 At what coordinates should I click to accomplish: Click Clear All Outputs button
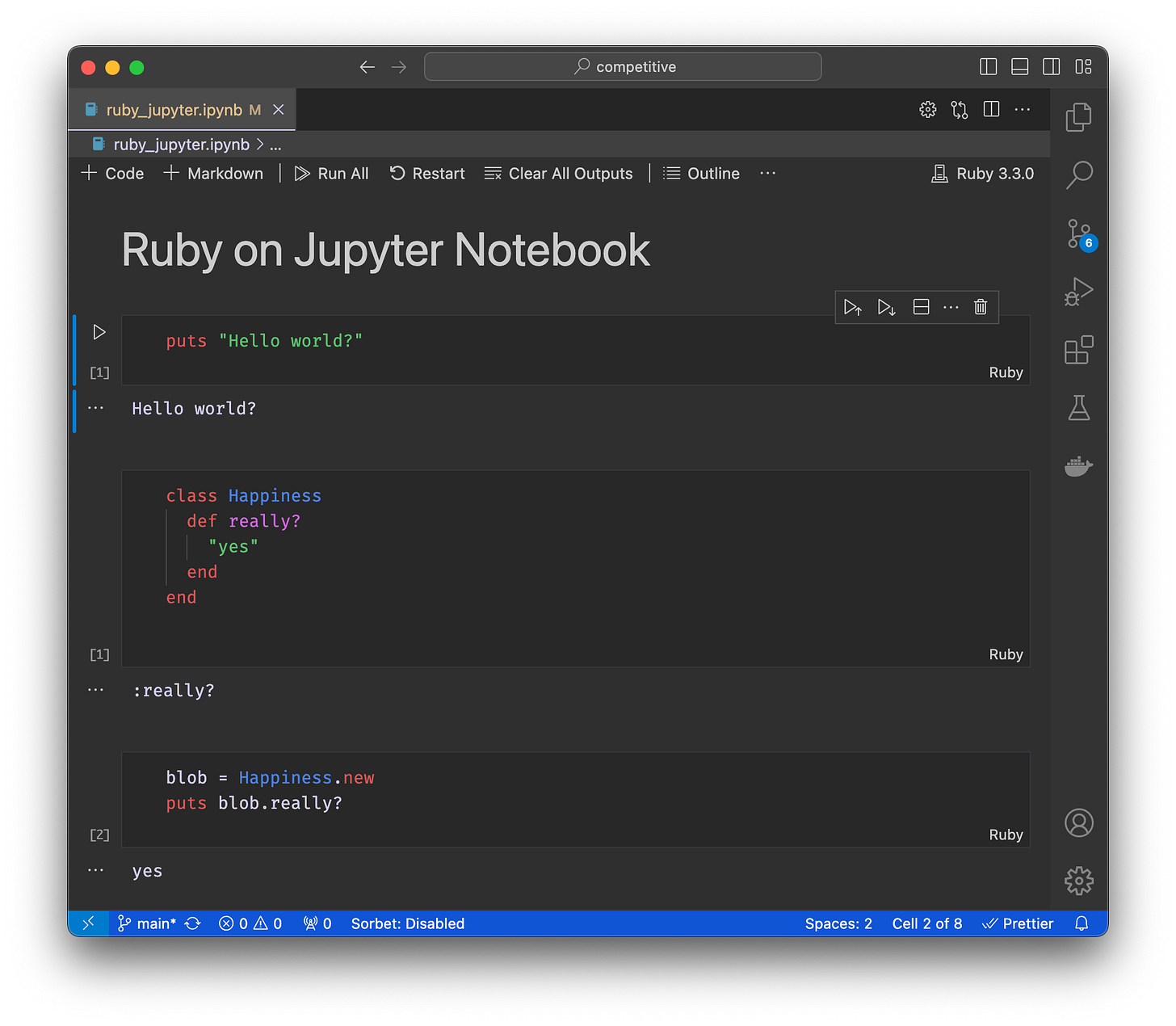[x=559, y=174]
